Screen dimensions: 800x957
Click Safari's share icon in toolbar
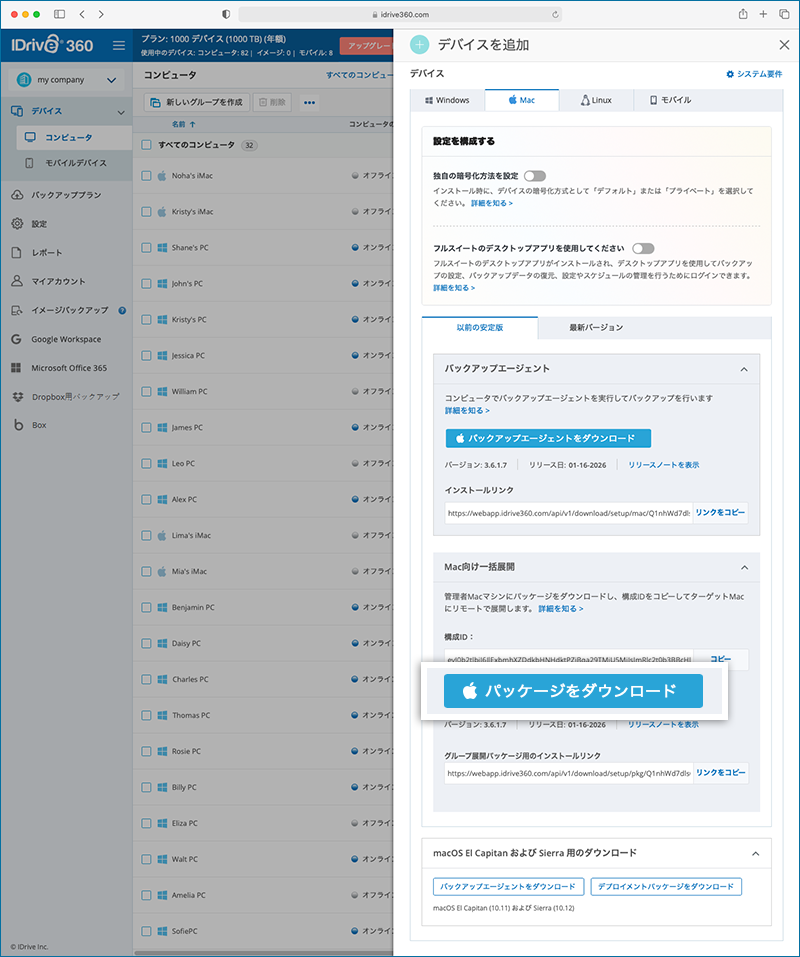coord(743,14)
